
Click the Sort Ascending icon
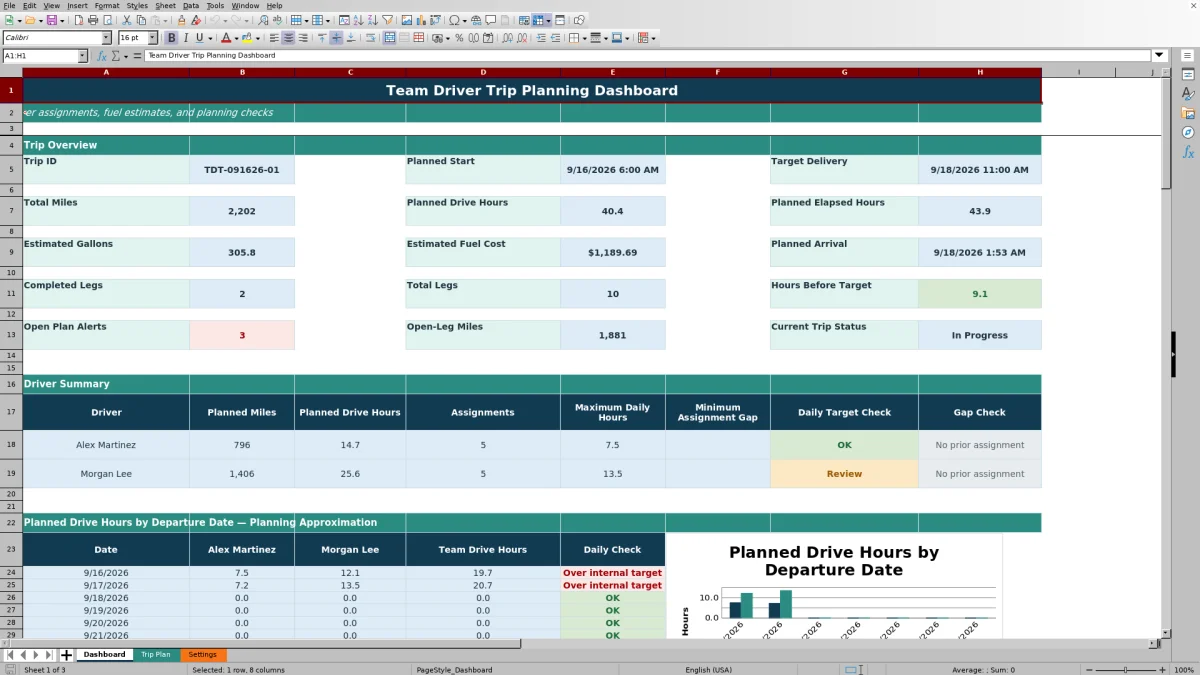(x=358, y=20)
